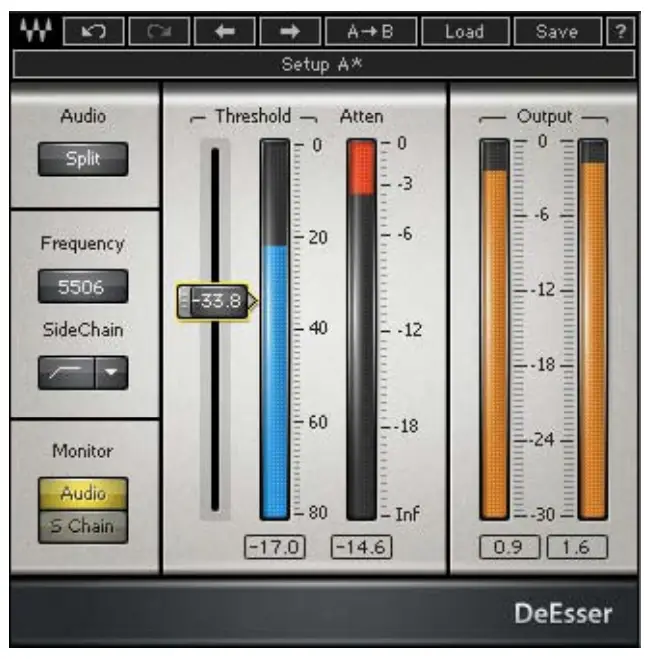Redo the last undone change

click(x=159, y=31)
